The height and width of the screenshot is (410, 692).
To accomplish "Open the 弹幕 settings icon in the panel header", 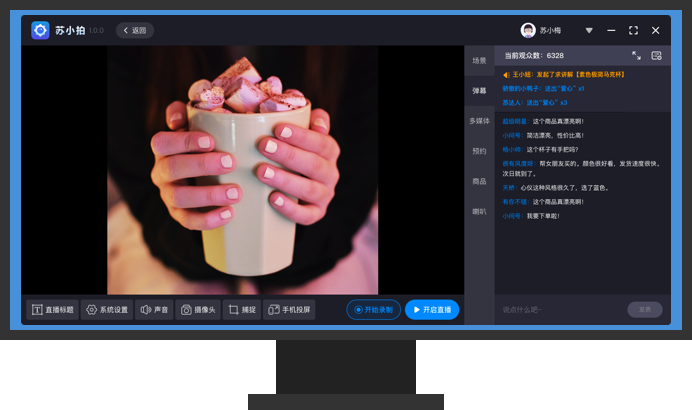I will point(657,56).
